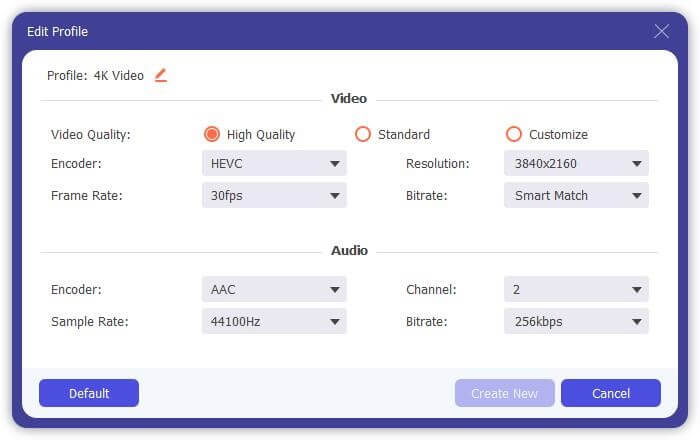700x440 pixels.
Task: Click the Video section heading
Action: point(349,99)
